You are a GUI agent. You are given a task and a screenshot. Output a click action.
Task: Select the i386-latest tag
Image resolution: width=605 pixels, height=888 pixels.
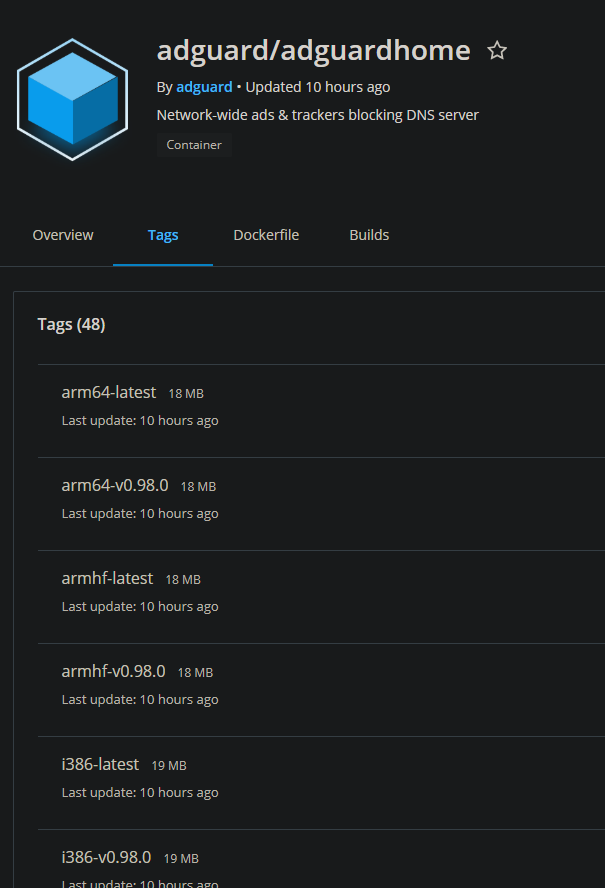tap(101, 764)
